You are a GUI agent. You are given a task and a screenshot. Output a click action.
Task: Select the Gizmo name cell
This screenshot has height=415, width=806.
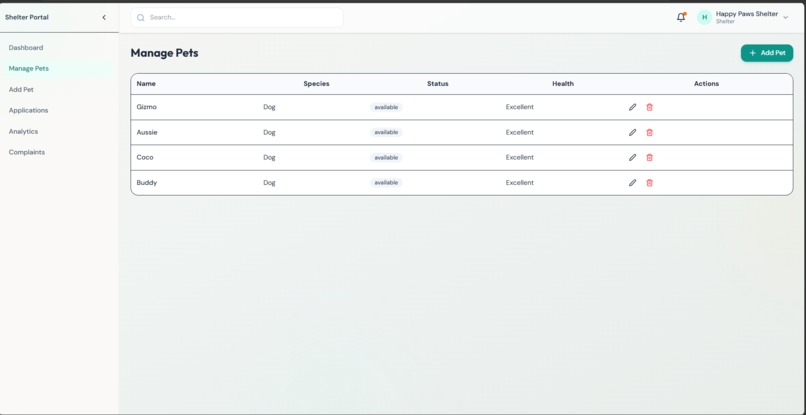[x=146, y=107]
